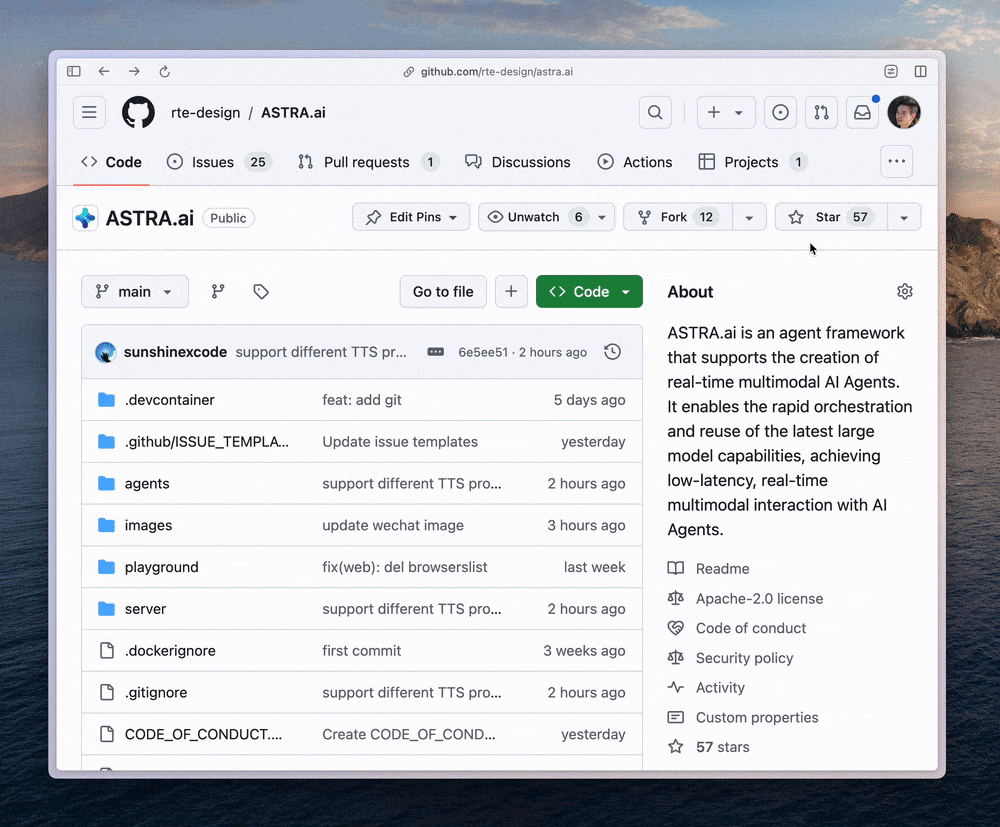Image resolution: width=1000 pixels, height=827 pixels.
Task: Open the images folder
Action: pos(149,525)
